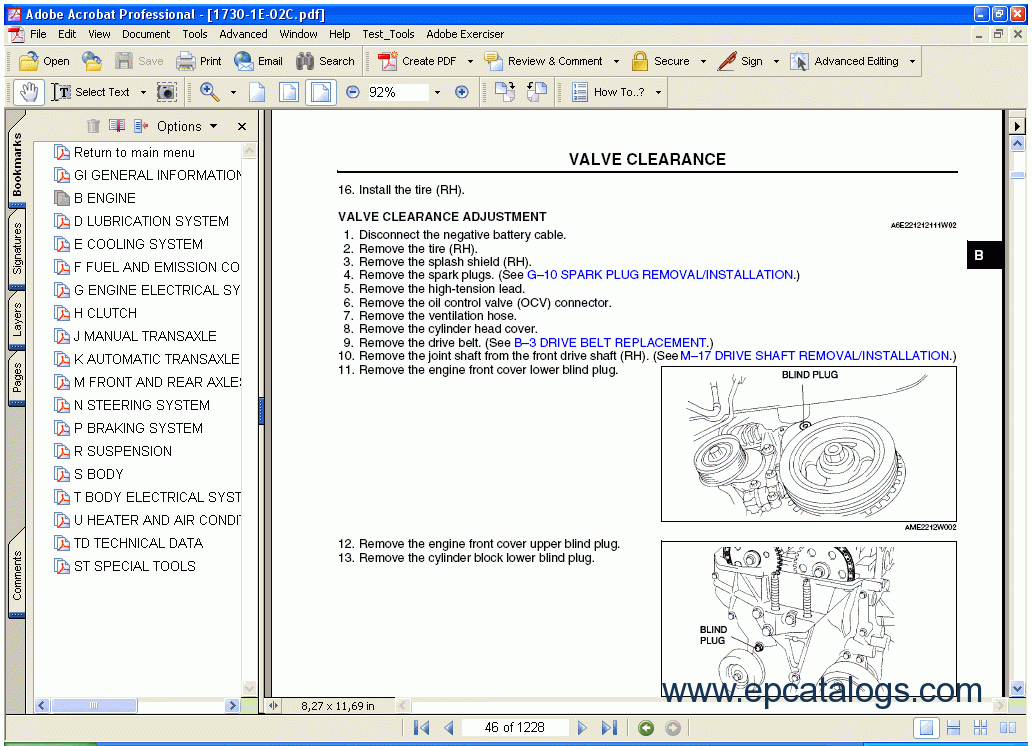Image resolution: width=1032 pixels, height=746 pixels.
Task: Click the Print printer icon
Action: point(186,61)
